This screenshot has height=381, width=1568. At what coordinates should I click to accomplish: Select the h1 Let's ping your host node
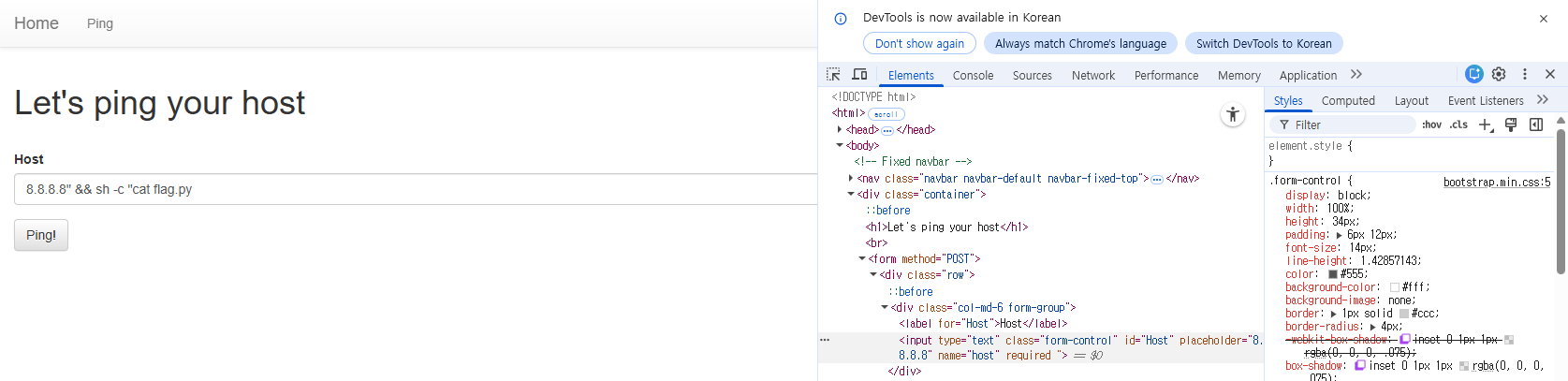[x=946, y=227]
